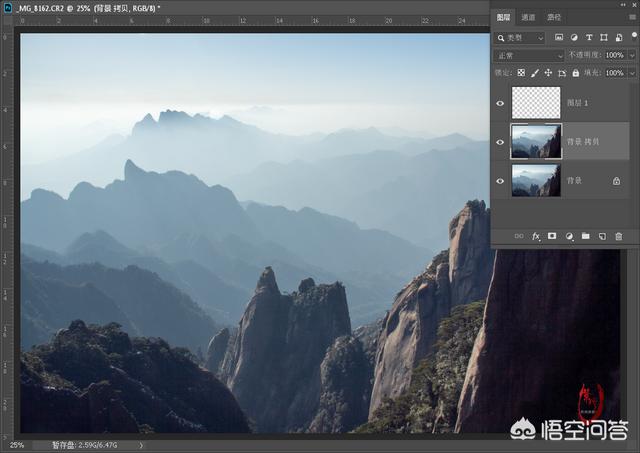The height and width of the screenshot is (453, 640).
Task: Toggle visibility of 背景 拷贝 layer
Action: click(500, 142)
